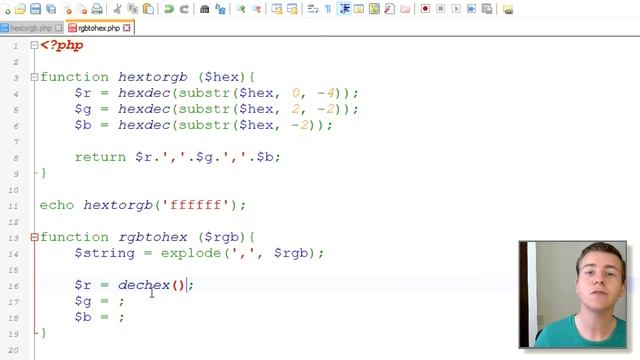Collapse the <?php fold marker on line 1
Image resolution: width=640 pixels, height=360 pixels.
(34, 45)
